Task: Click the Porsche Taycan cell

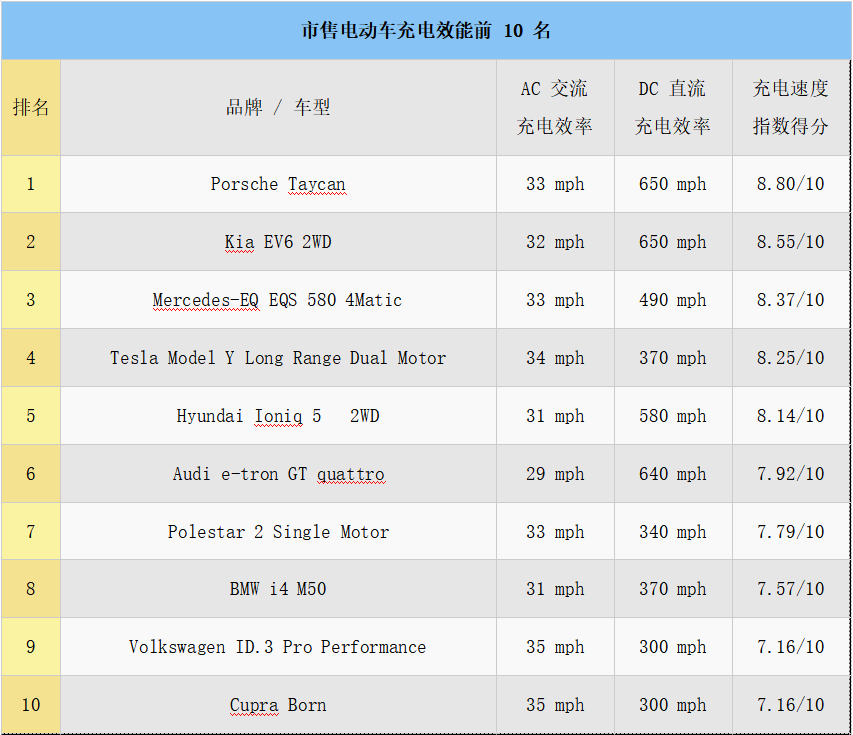Action: (x=278, y=184)
